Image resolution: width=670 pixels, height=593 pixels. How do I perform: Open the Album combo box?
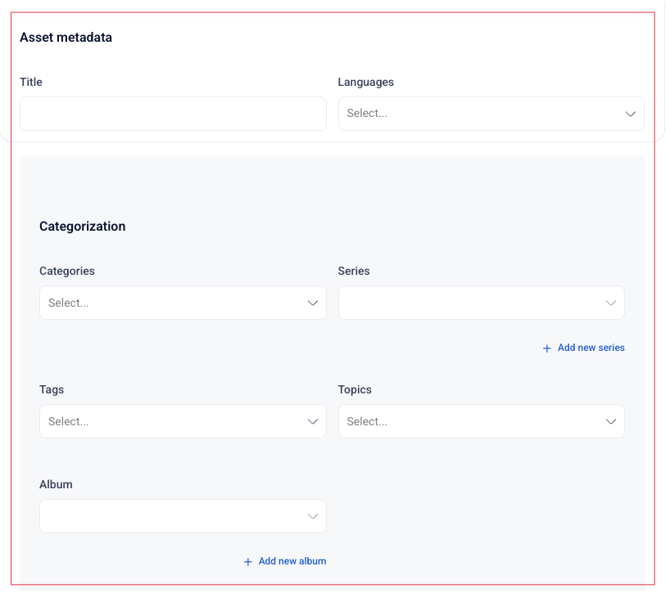pyautogui.click(x=170, y=516)
